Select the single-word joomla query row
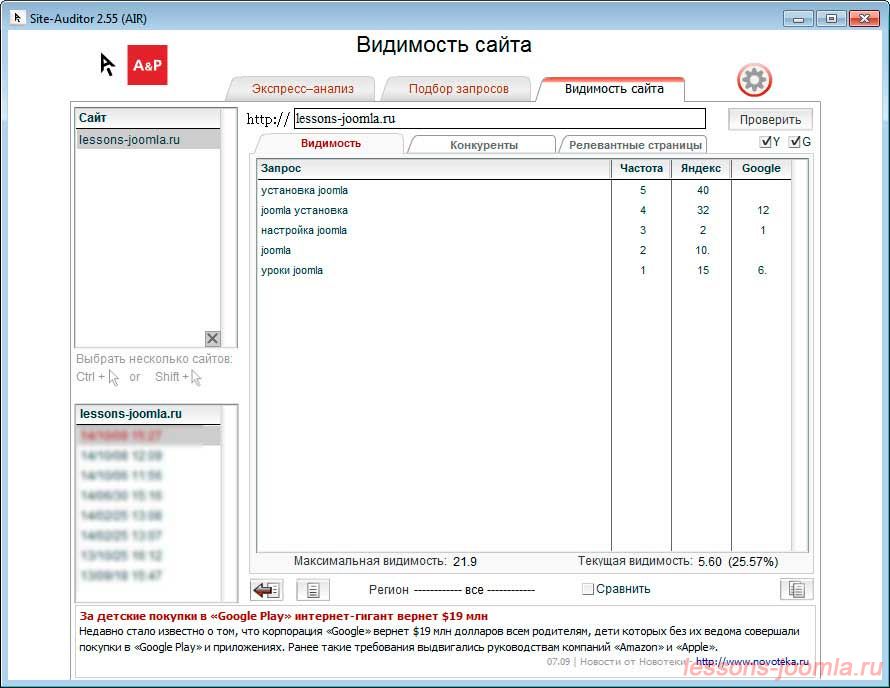Viewport: 890px width, 688px height. (524, 250)
